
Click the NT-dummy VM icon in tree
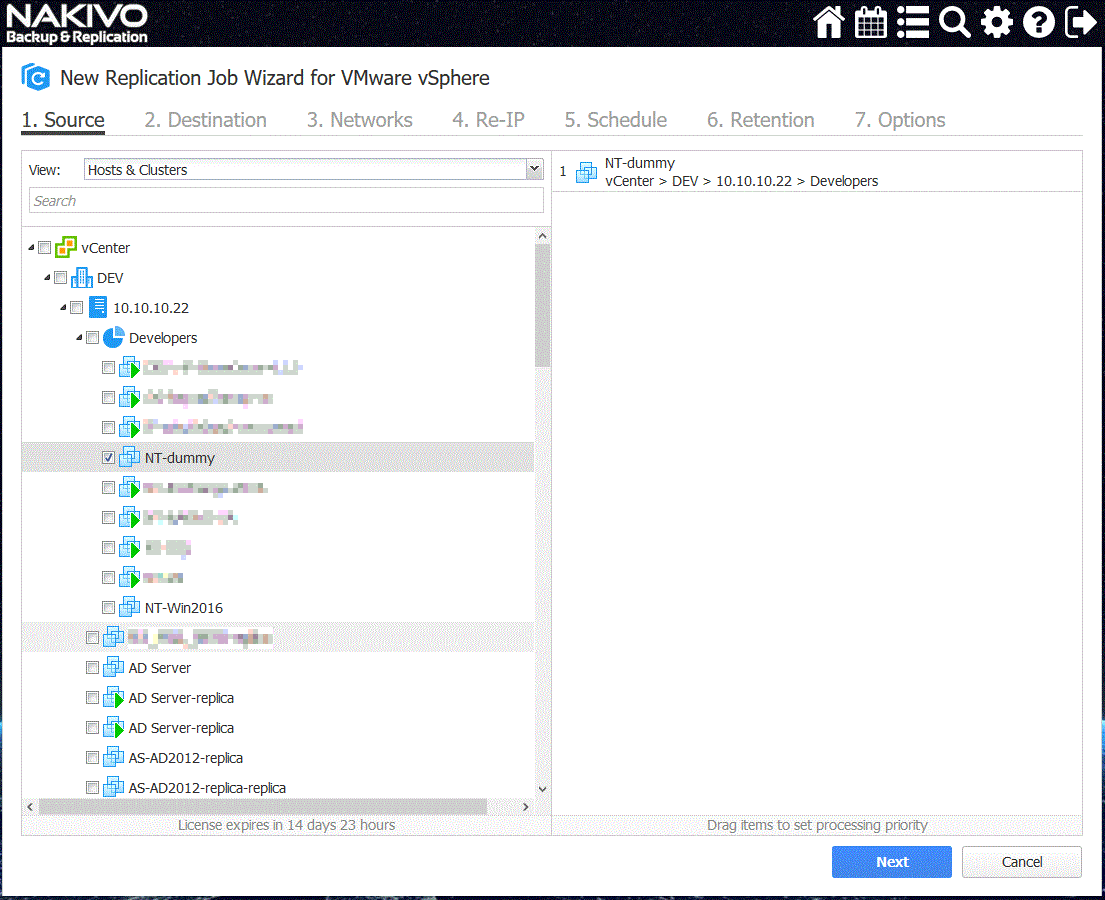(x=129, y=457)
